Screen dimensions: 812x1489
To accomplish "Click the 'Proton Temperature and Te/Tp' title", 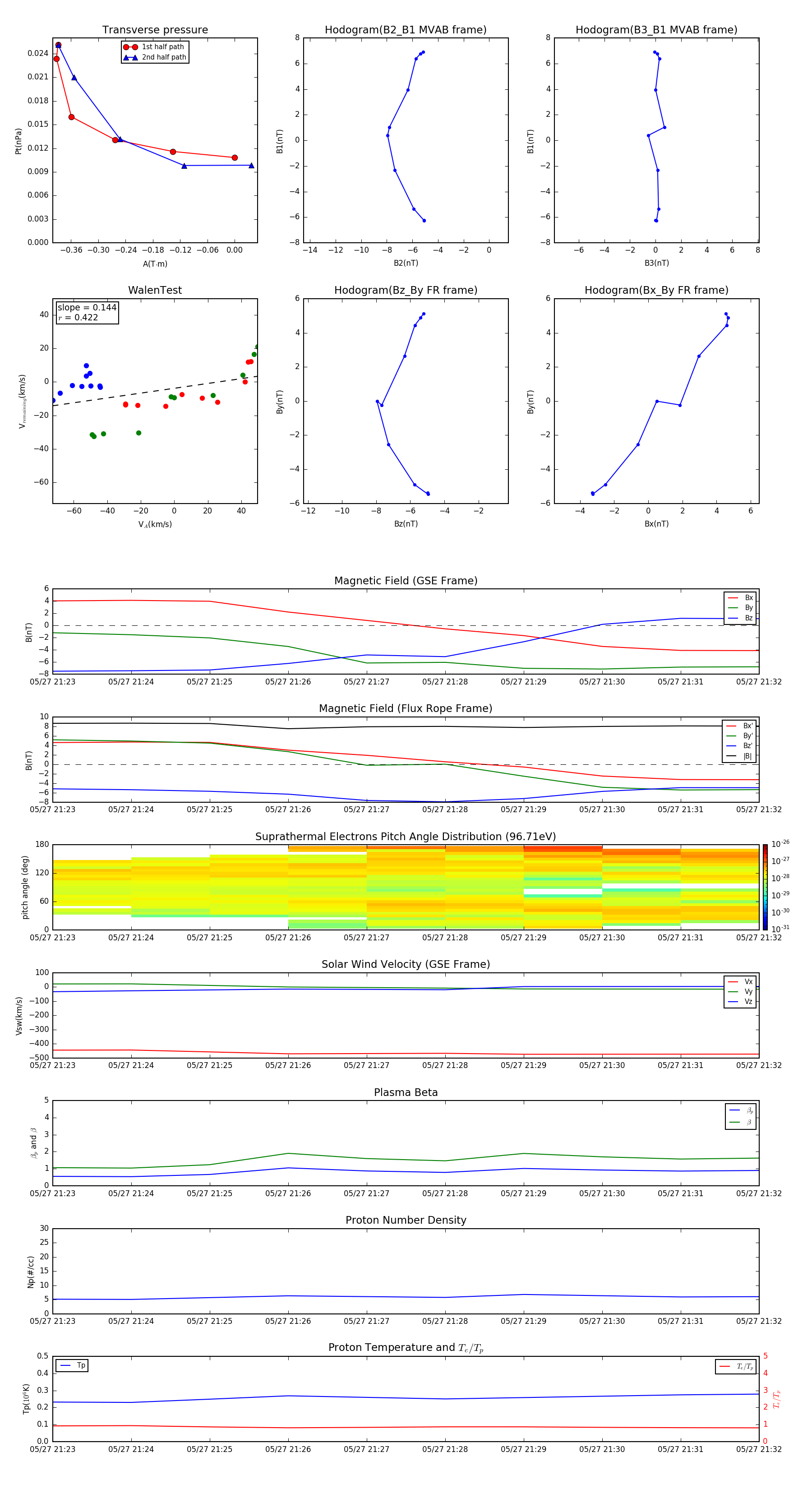I will pos(406,1348).
